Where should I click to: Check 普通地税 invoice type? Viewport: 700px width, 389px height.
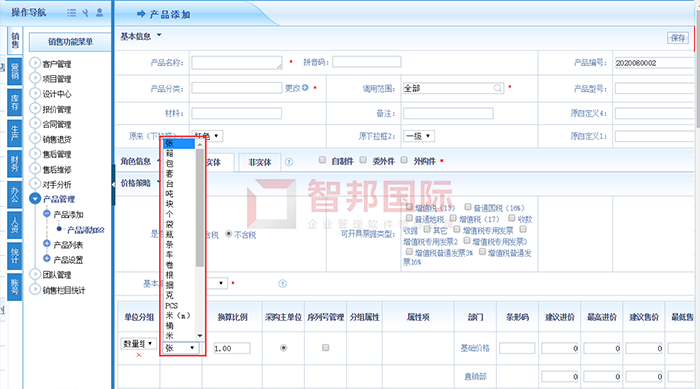(x=409, y=218)
